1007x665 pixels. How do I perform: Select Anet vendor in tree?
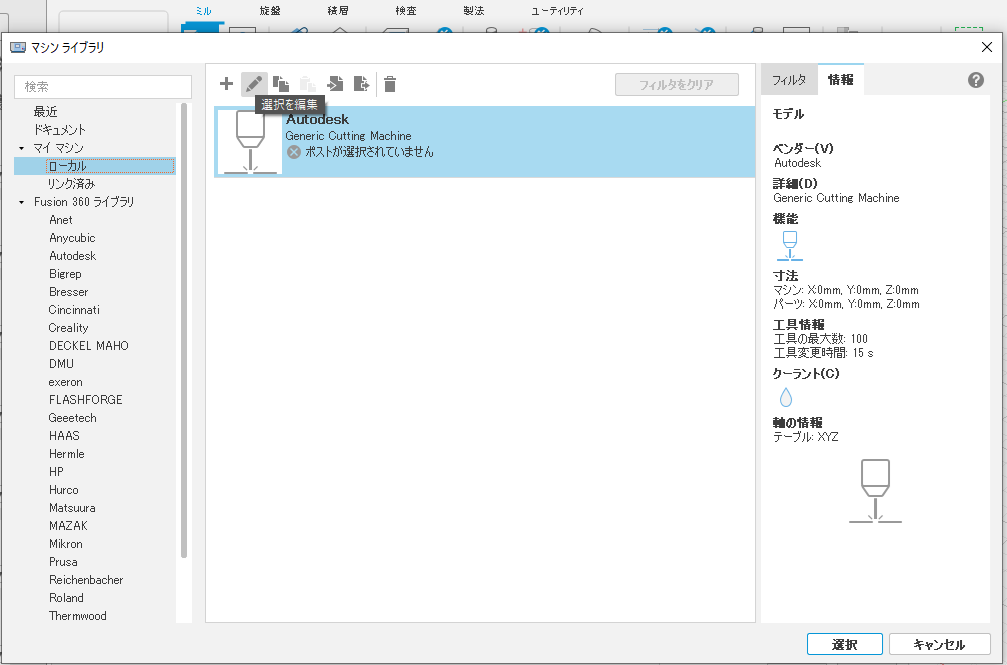pos(61,220)
